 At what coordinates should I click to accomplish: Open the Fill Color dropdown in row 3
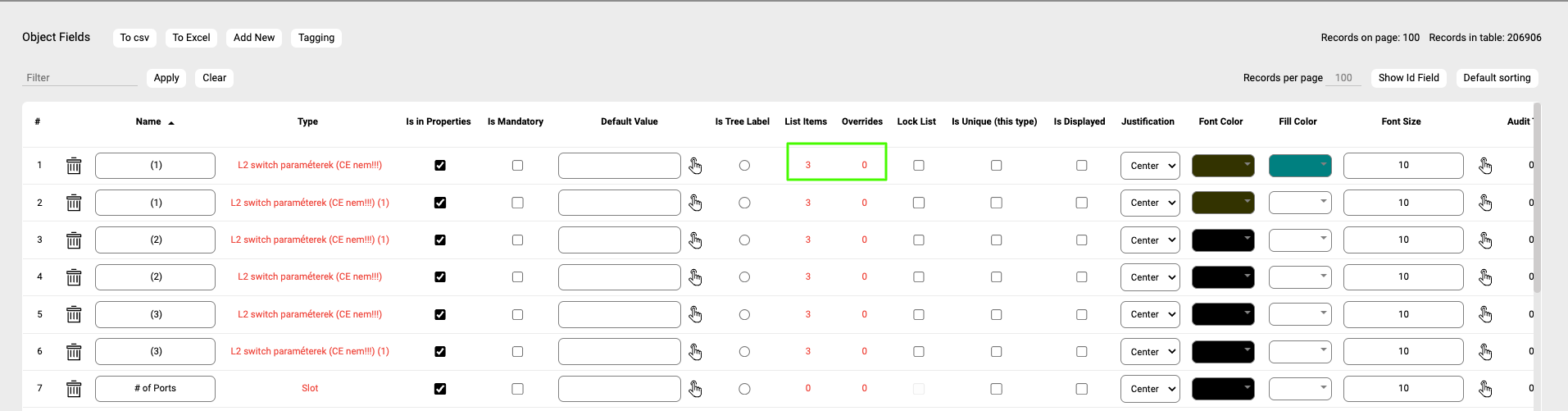pos(1300,240)
